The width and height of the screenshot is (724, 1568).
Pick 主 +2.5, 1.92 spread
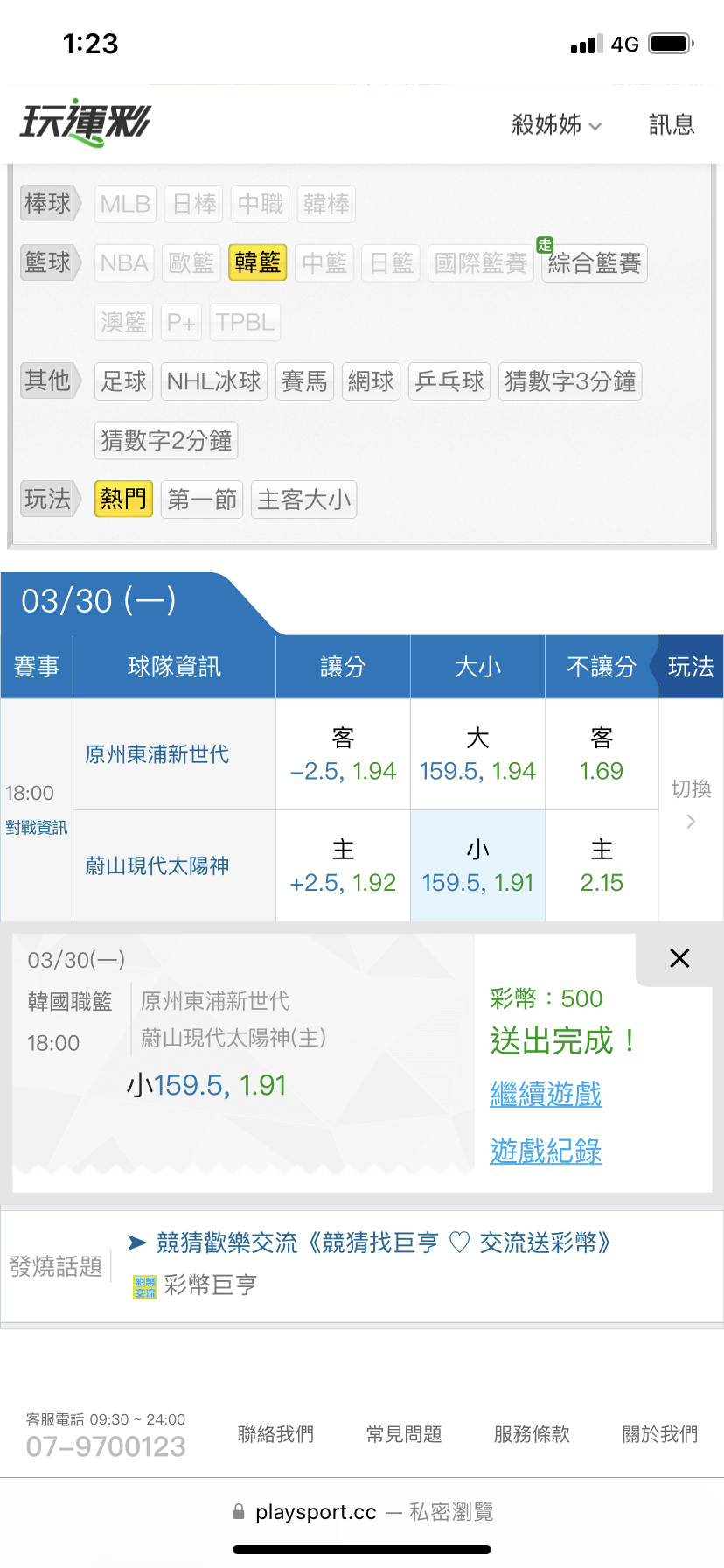(343, 865)
